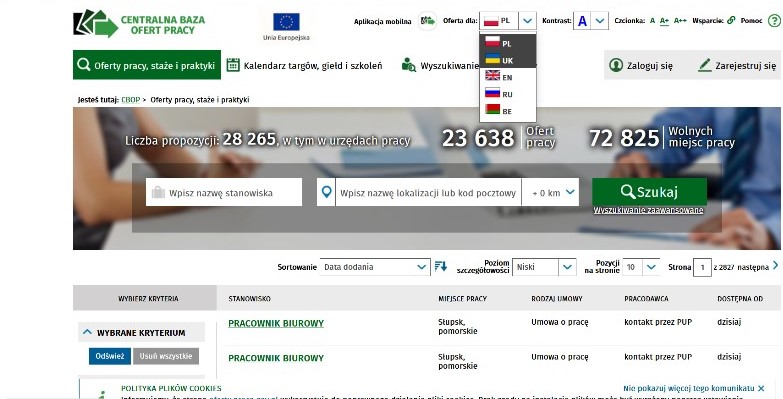Open Wyszukiwanie zaawansowane link
Image resolution: width=783 pixels, height=399 pixels.
648,210
